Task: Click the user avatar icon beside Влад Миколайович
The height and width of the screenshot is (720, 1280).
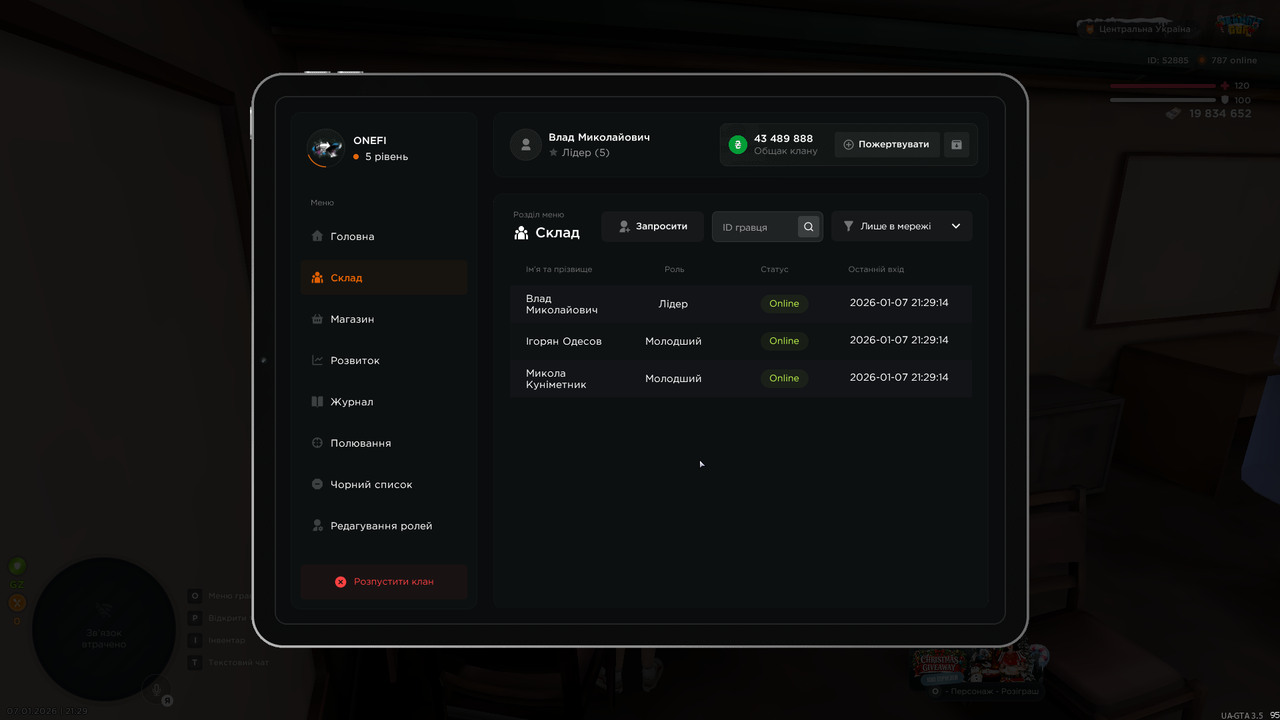Action: [526, 145]
